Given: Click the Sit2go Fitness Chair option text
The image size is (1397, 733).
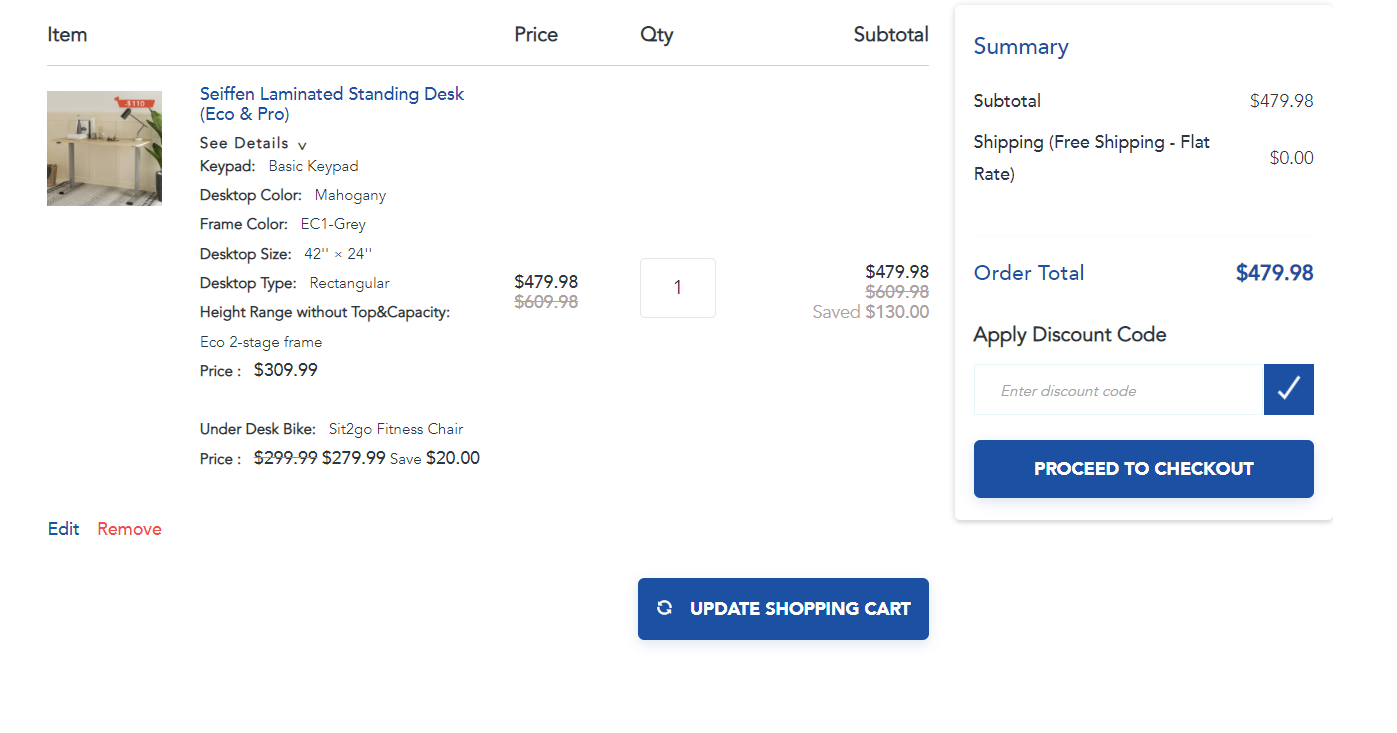Looking at the screenshot, I should pyautogui.click(x=396, y=429).
